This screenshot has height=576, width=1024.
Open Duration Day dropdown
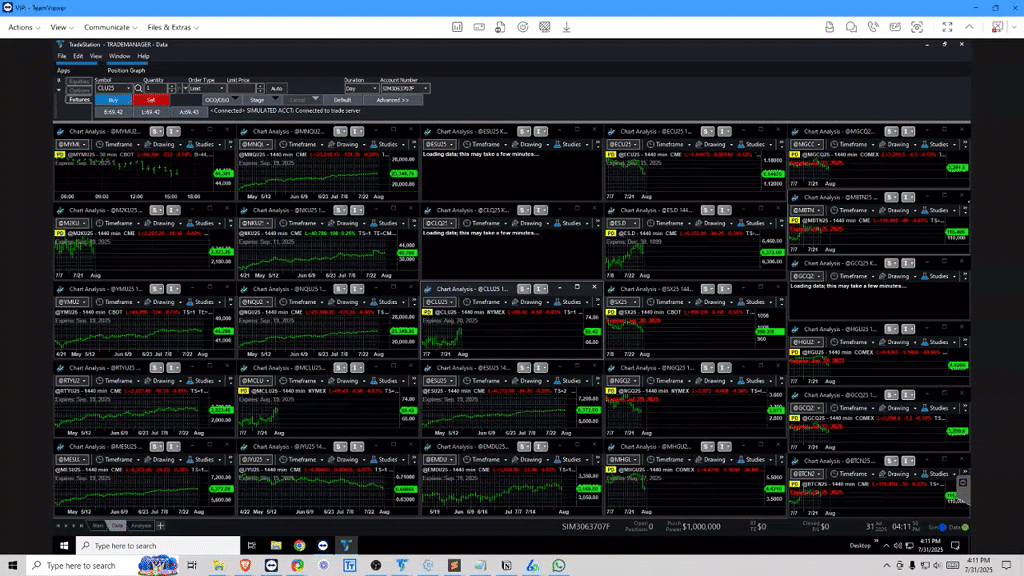pos(374,88)
